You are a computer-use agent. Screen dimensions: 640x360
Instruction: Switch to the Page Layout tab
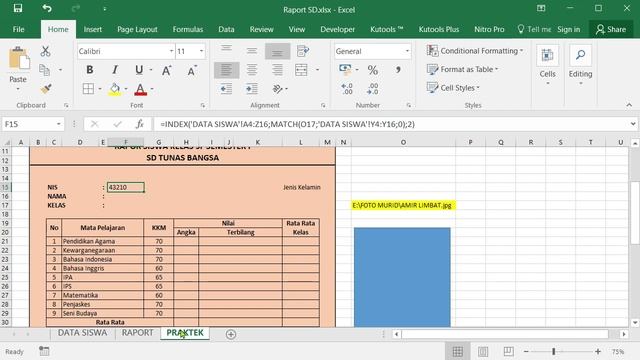coord(137,29)
